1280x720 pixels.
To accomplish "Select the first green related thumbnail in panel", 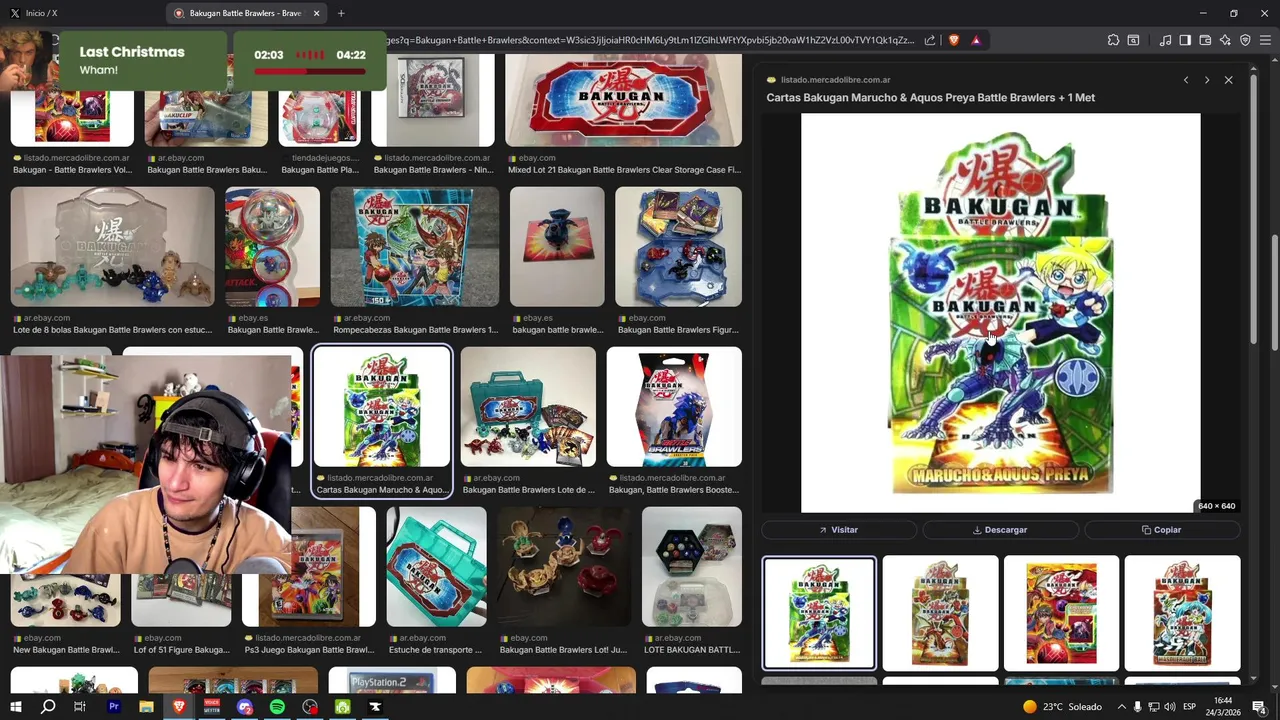I will [x=819, y=613].
